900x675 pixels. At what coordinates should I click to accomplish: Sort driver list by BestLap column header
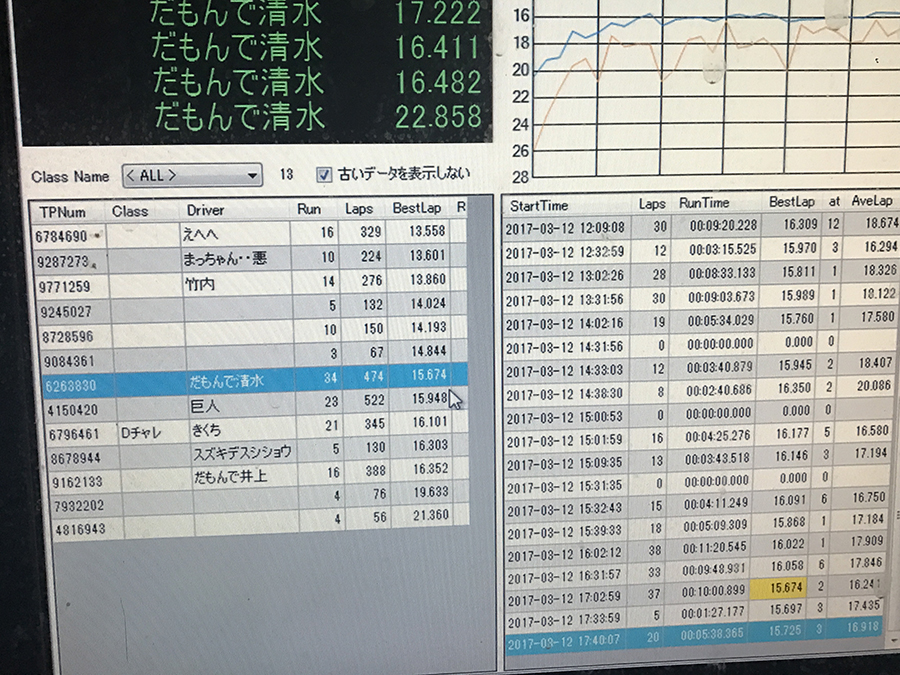tap(417, 208)
